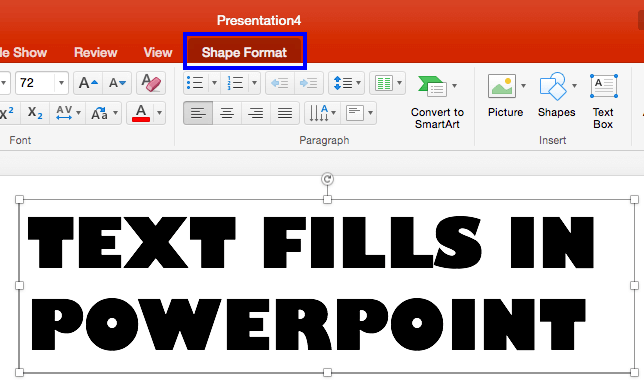The width and height of the screenshot is (644, 392).
Task: Insert a Text Box
Action: 603,101
